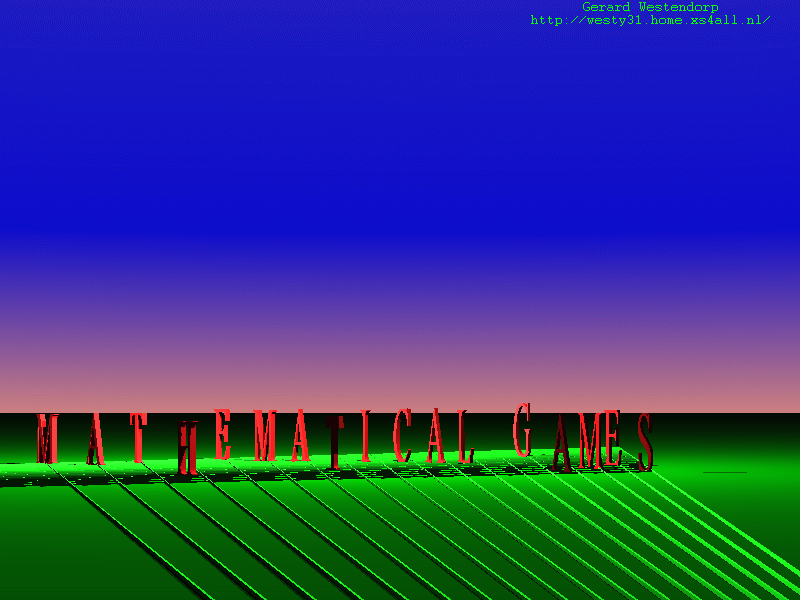Click the first letter T in MATHEMATICAL

pos(139,440)
